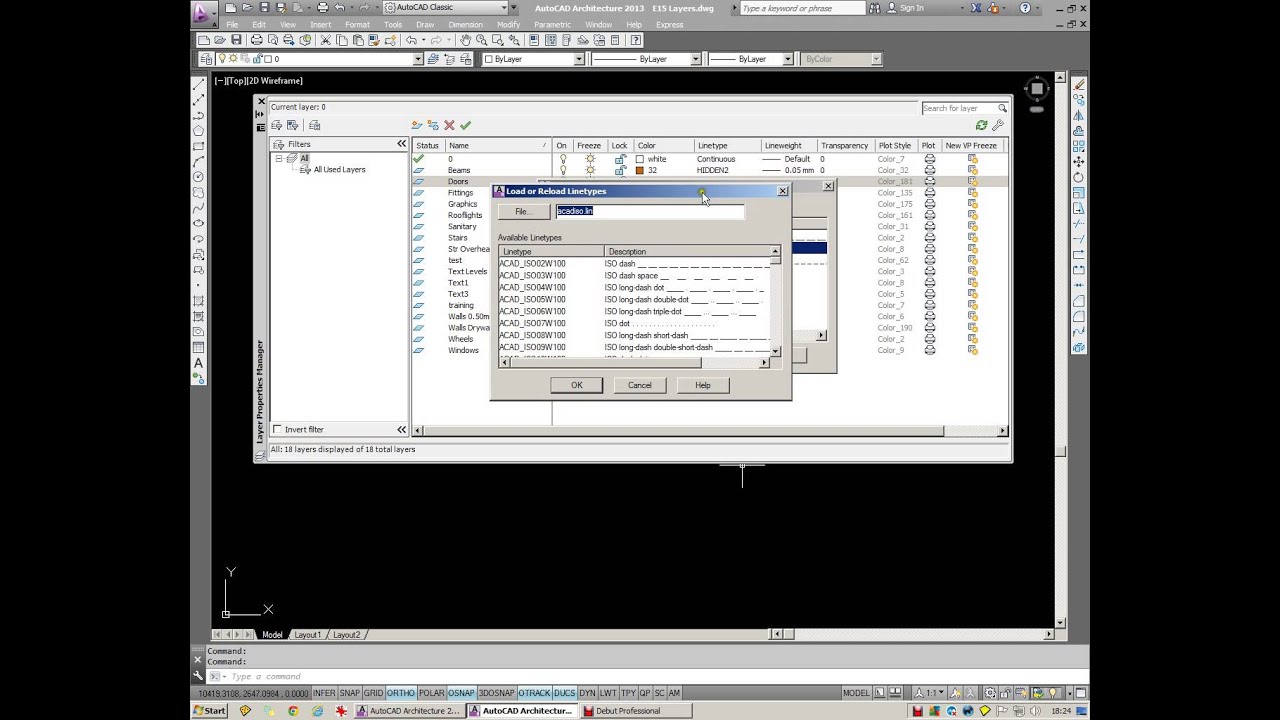Switch to the Layout2 tab
The width and height of the screenshot is (1280, 720).
[346, 635]
